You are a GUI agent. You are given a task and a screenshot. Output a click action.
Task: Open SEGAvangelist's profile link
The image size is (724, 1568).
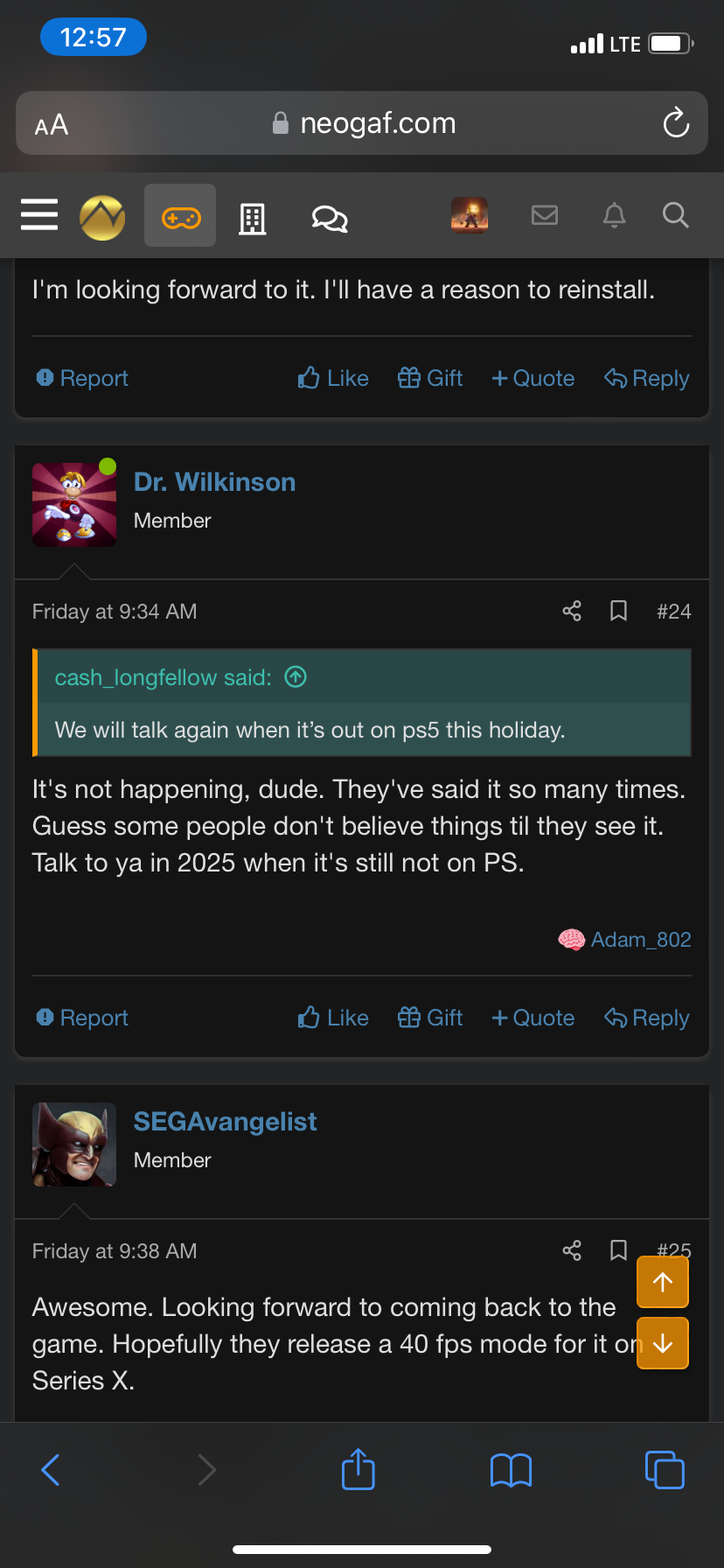(x=225, y=1122)
